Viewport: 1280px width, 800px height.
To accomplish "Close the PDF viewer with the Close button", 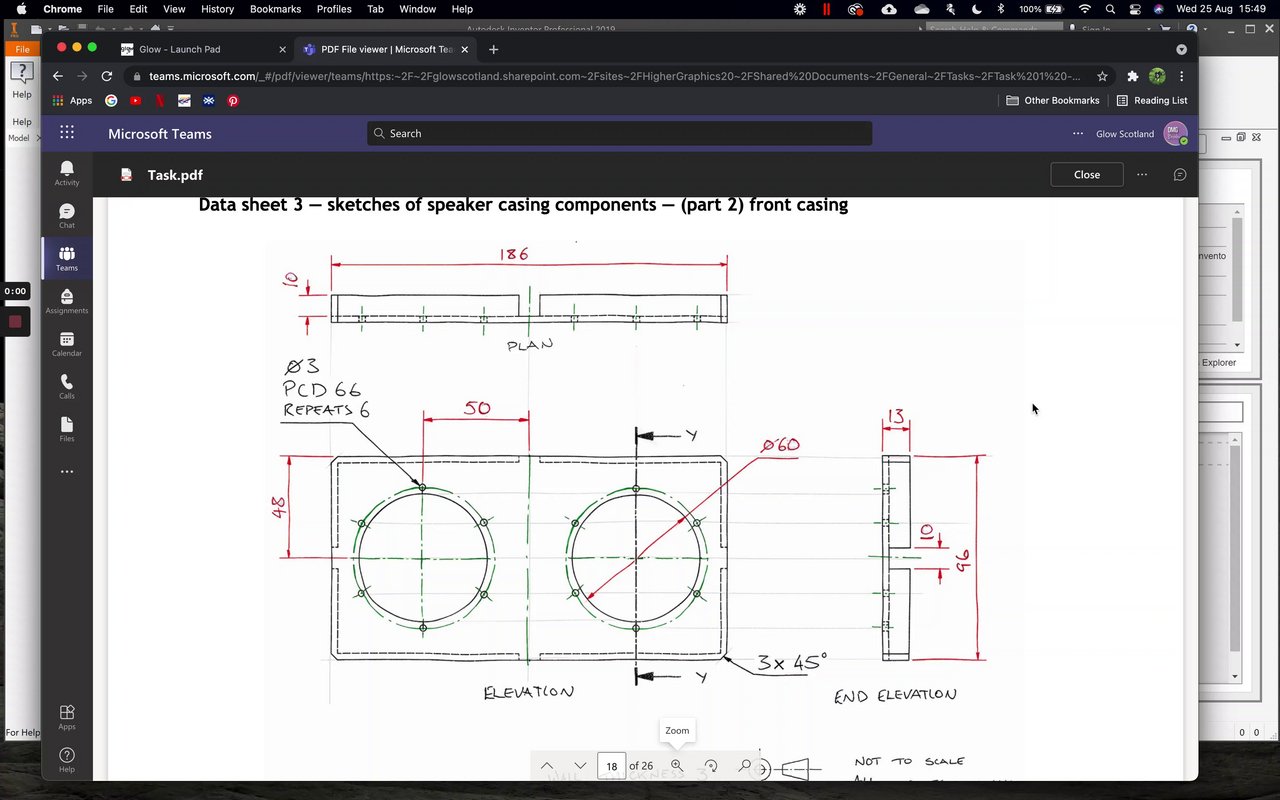I will 1087,174.
